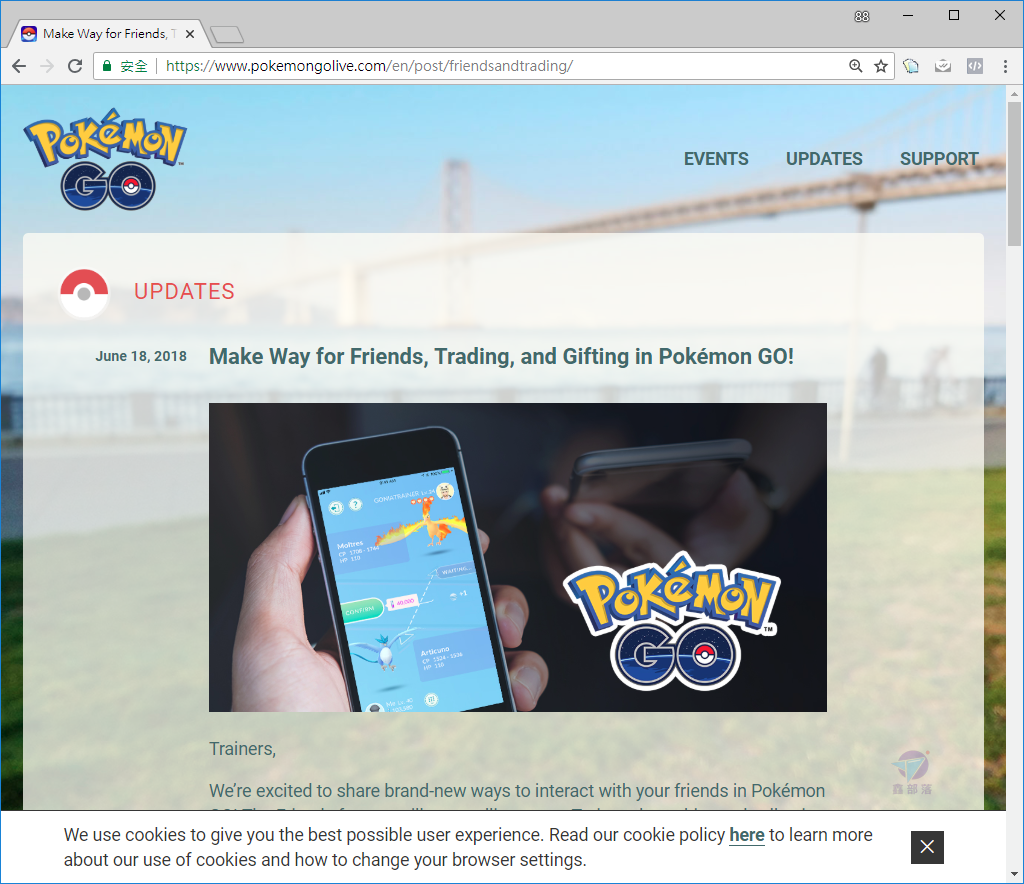Maximize the Chrome window
The height and width of the screenshot is (884, 1024).
coord(954,16)
